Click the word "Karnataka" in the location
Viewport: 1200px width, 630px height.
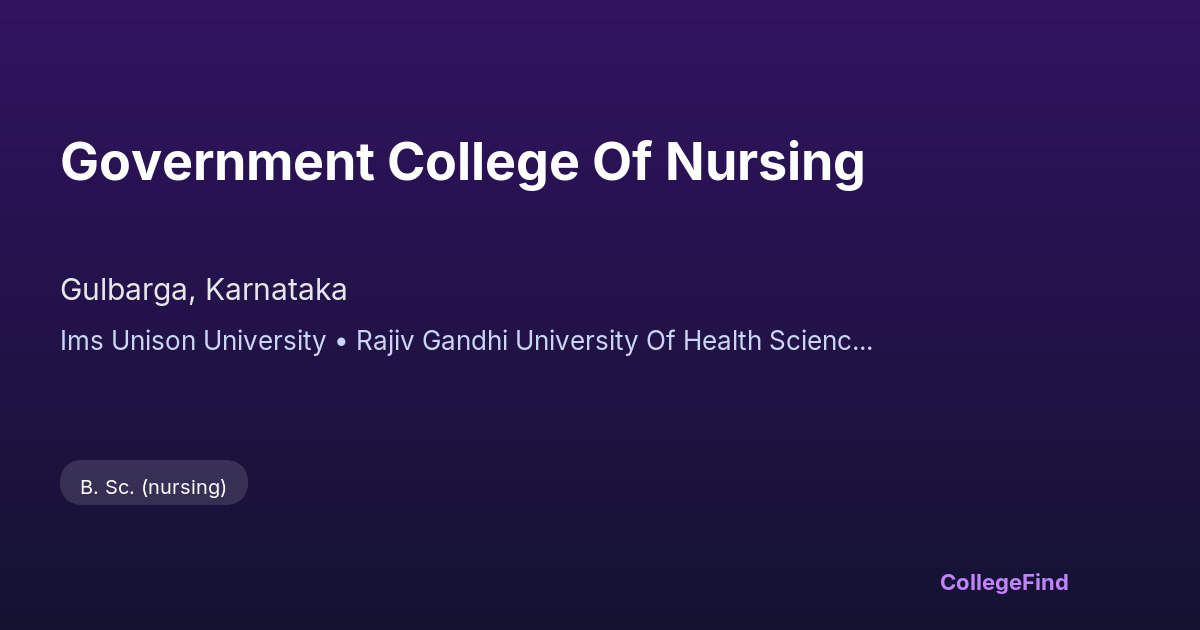[x=276, y=290]
